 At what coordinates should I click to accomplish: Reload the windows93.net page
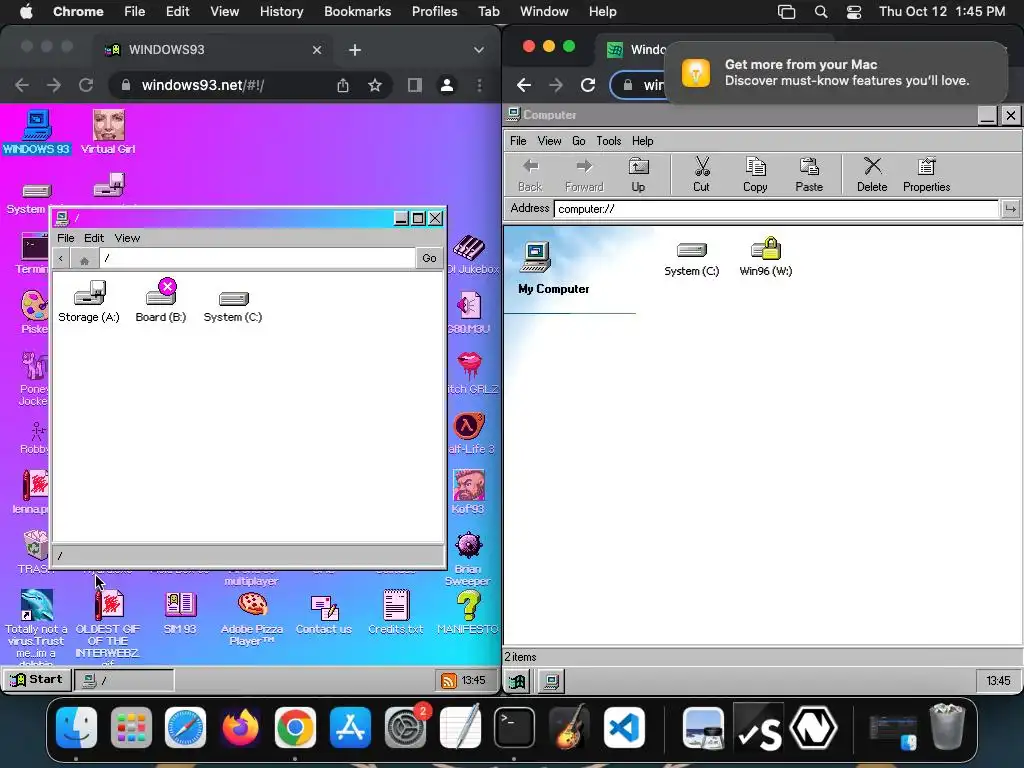pyautogui.click(x=86, y=85)
